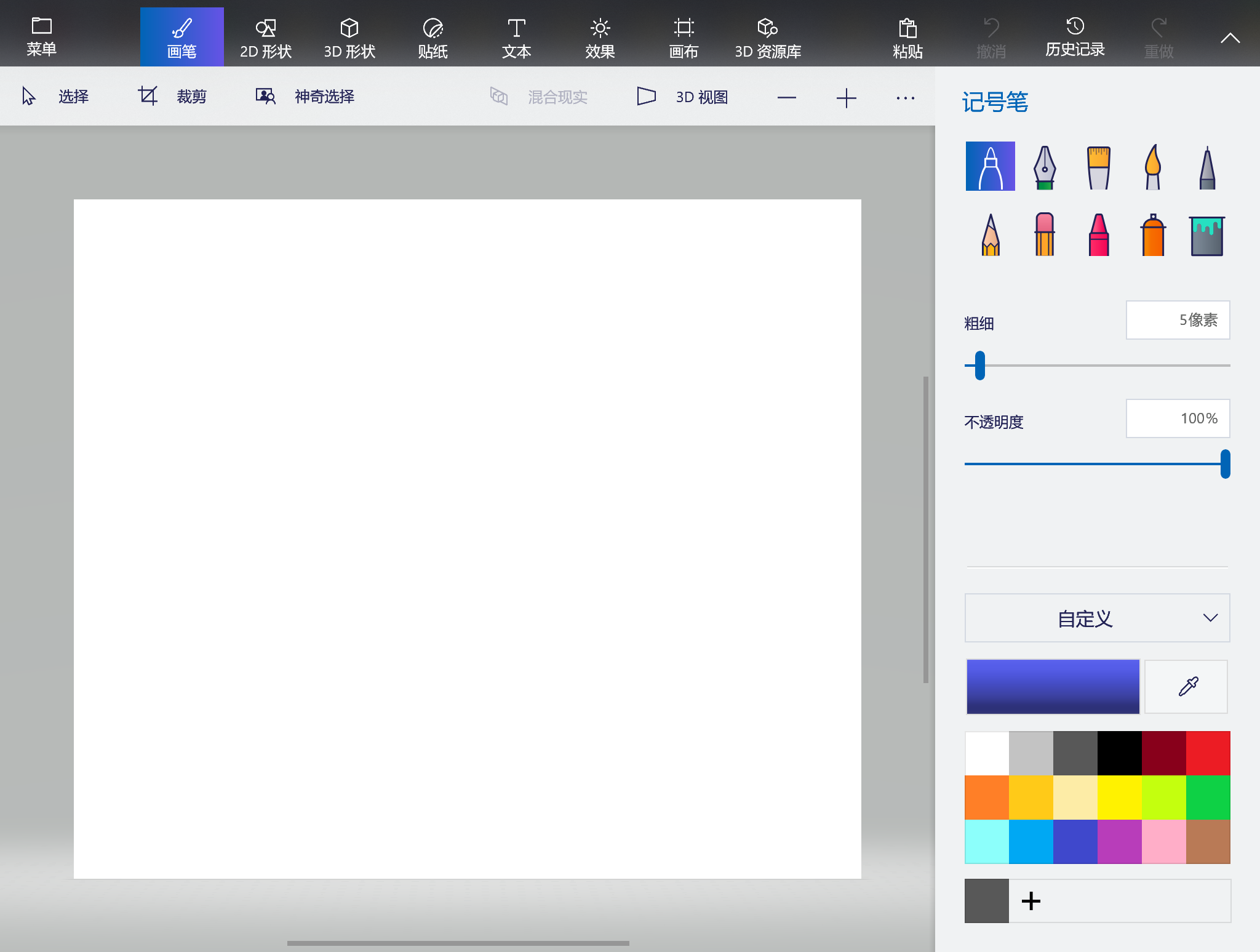Viewport: 1260px width, 952px height.
Task: Click the 粗细 thickness pixel input field
Action: tap(1178, 320)
